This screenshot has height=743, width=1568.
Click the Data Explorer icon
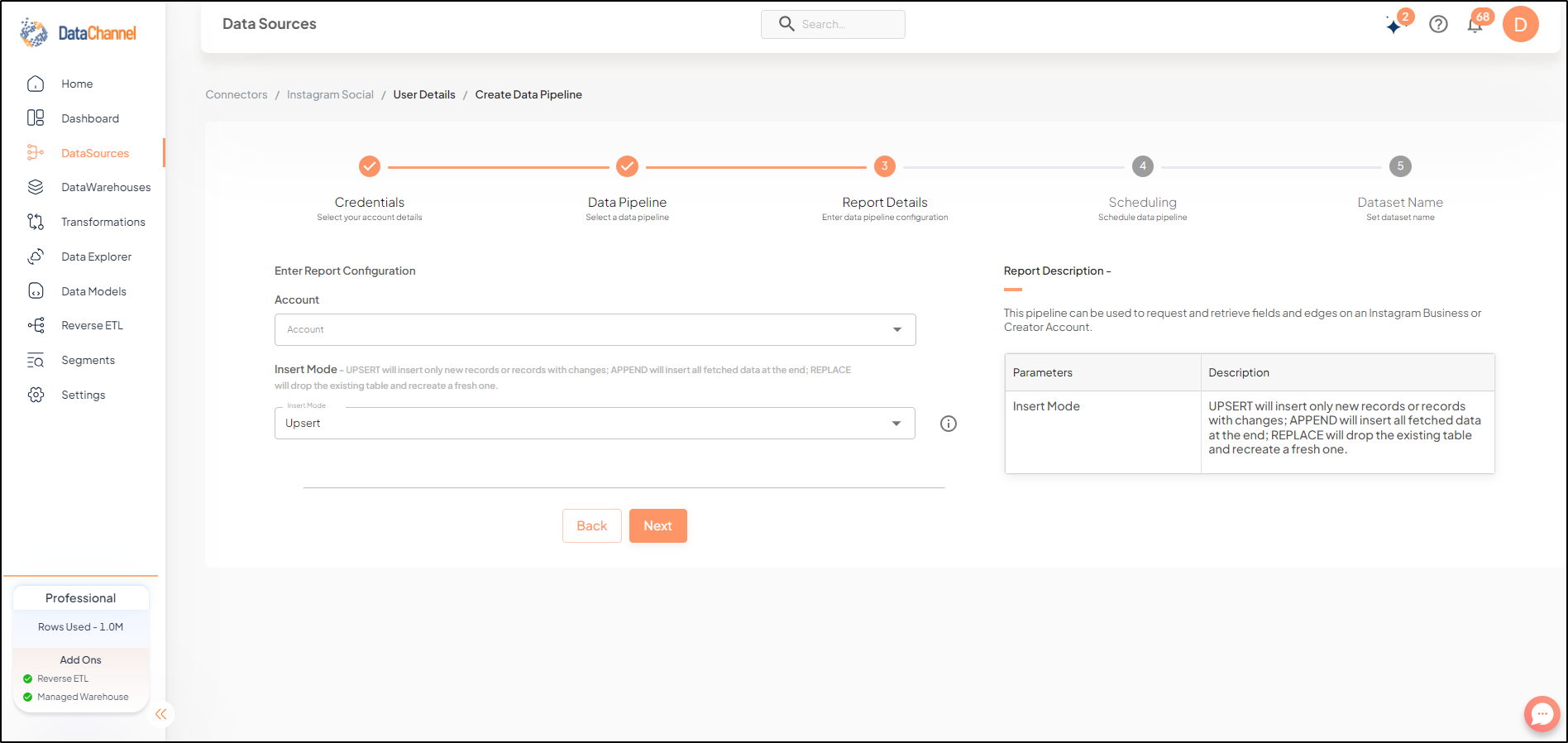[x=36, y=256]
